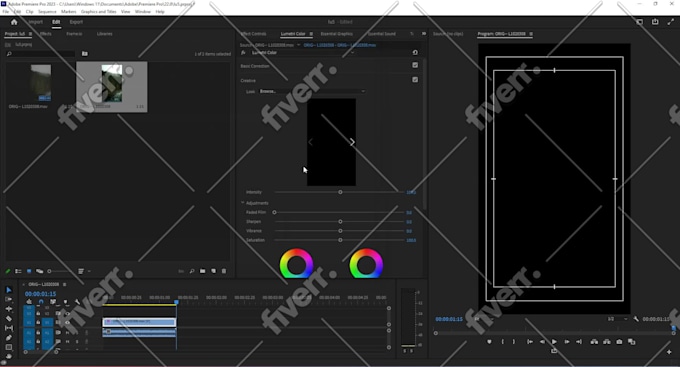Toggle Snap in Timeline (magnet)

coord(41,302)
